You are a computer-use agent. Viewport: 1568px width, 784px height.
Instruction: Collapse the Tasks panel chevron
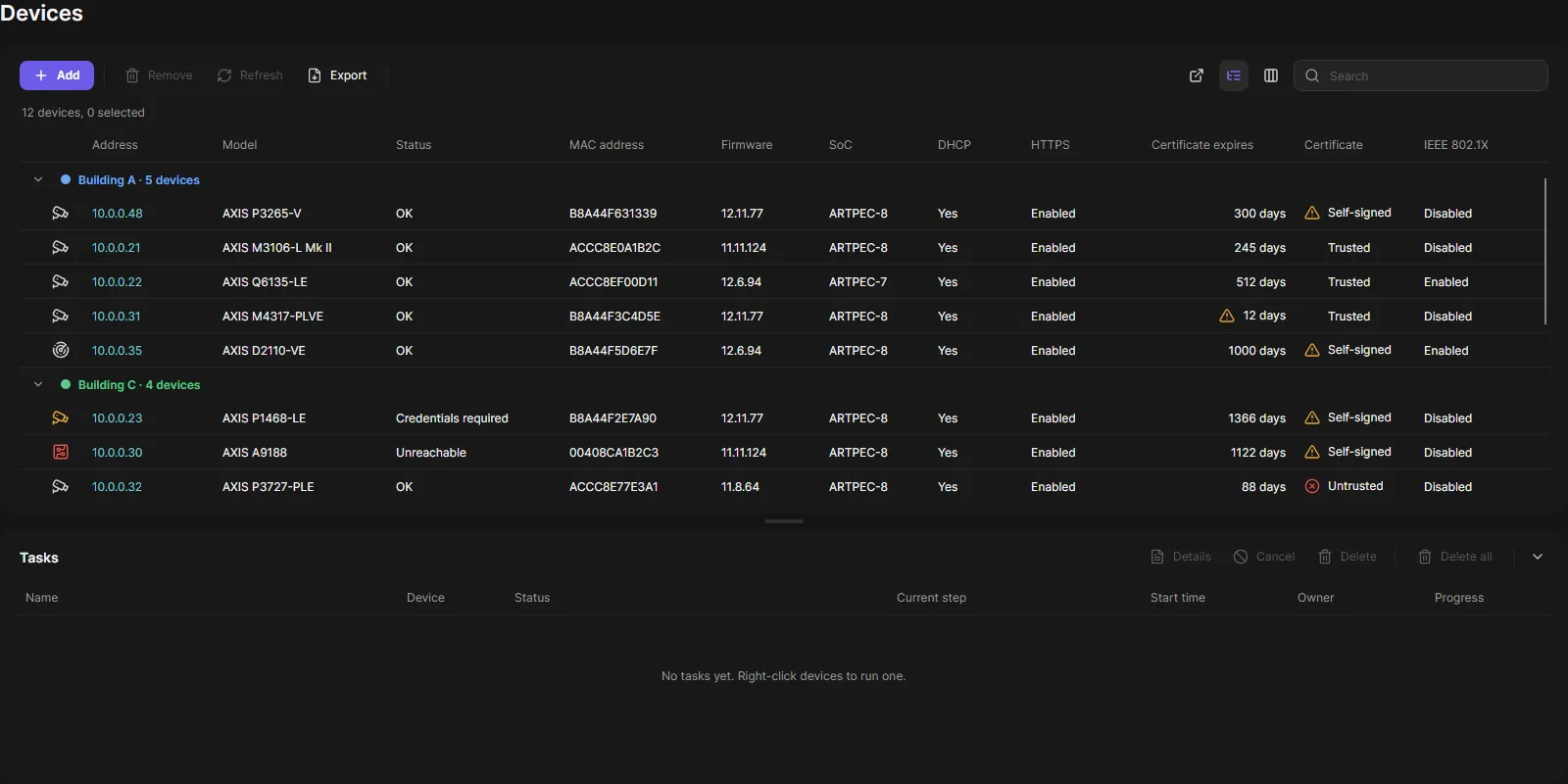(x=1538, y=557)
